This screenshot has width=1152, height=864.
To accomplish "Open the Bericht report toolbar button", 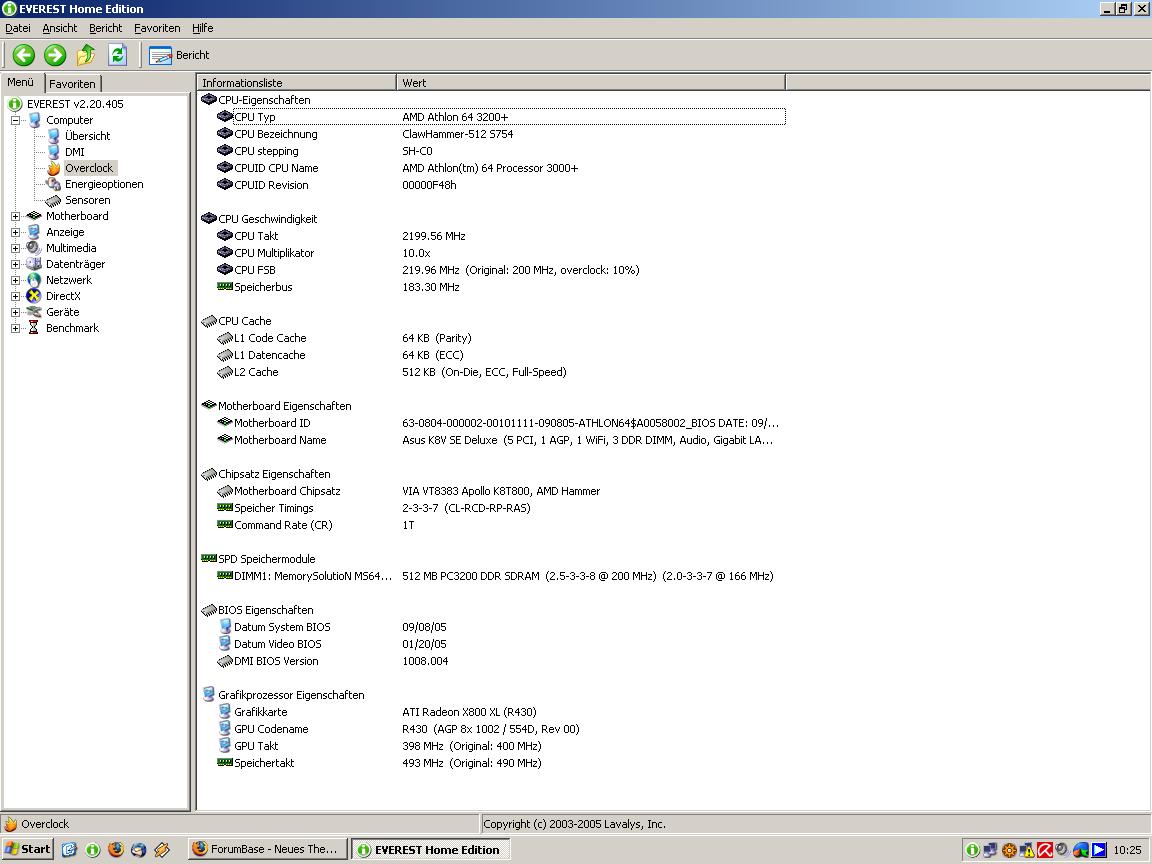I will point(179,55).
